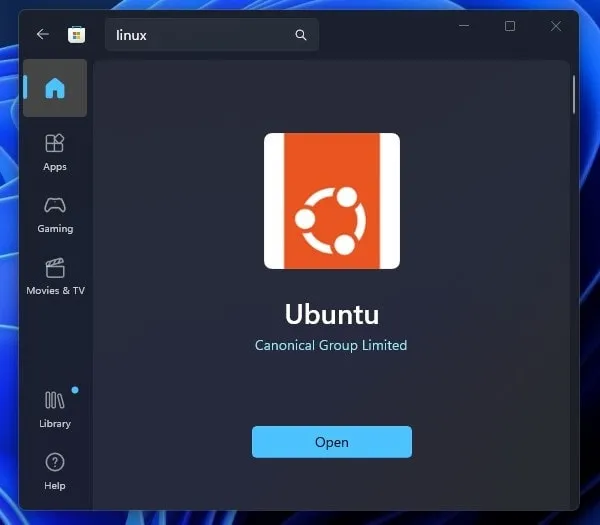Viewport: 600px width, 525px height.
Task: Open the Library in the sidebar
Action: pyautogui.click(x=55, y=408)
